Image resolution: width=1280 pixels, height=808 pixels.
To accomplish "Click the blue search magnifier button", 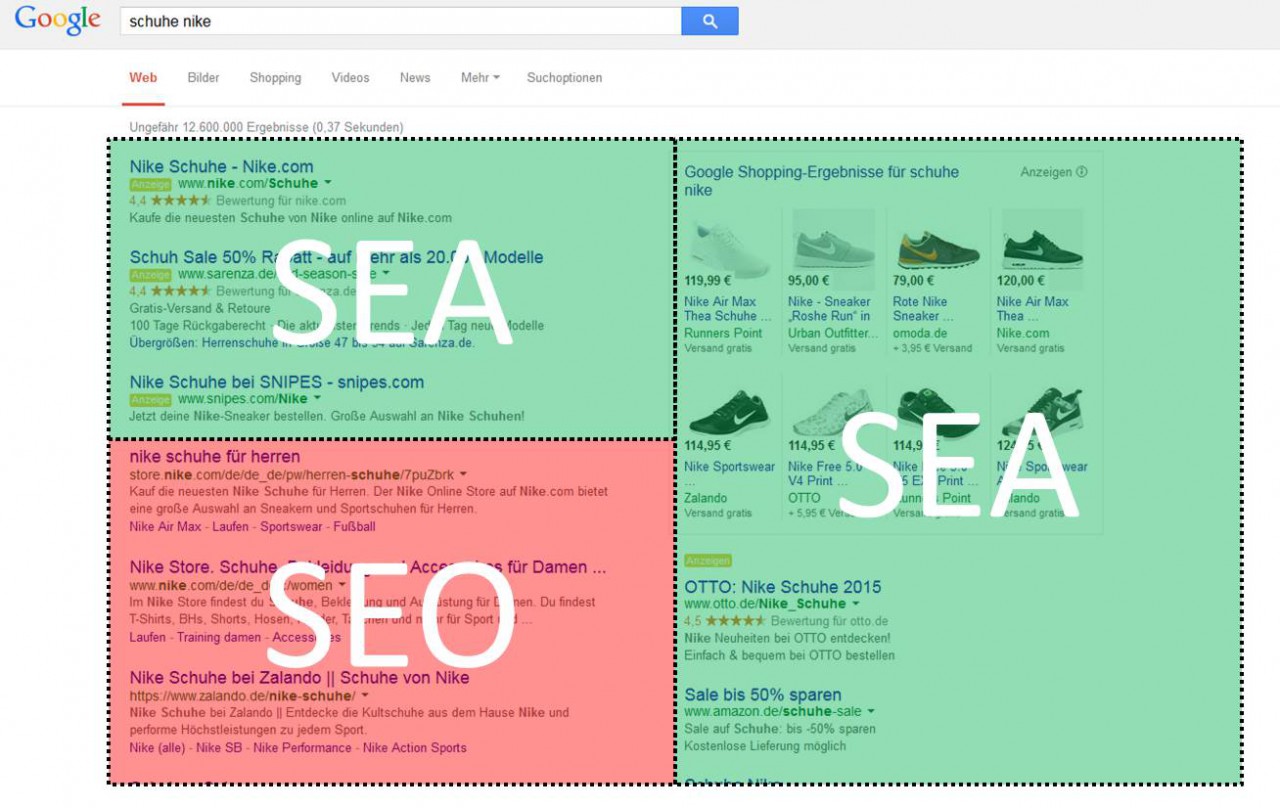I will coord(710,21).
